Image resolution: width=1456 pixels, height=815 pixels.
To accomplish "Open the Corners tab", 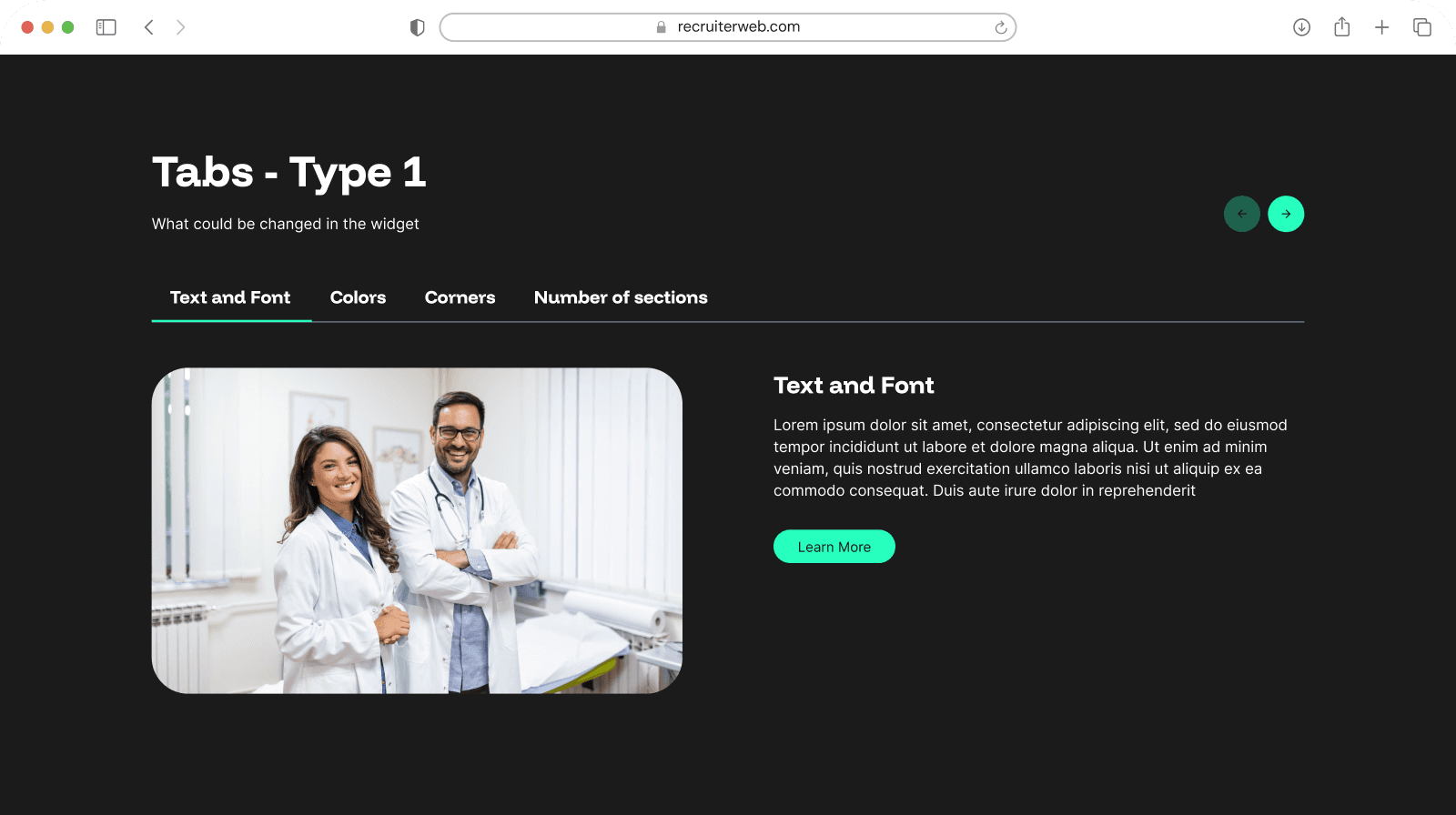I will coord(460,297).
